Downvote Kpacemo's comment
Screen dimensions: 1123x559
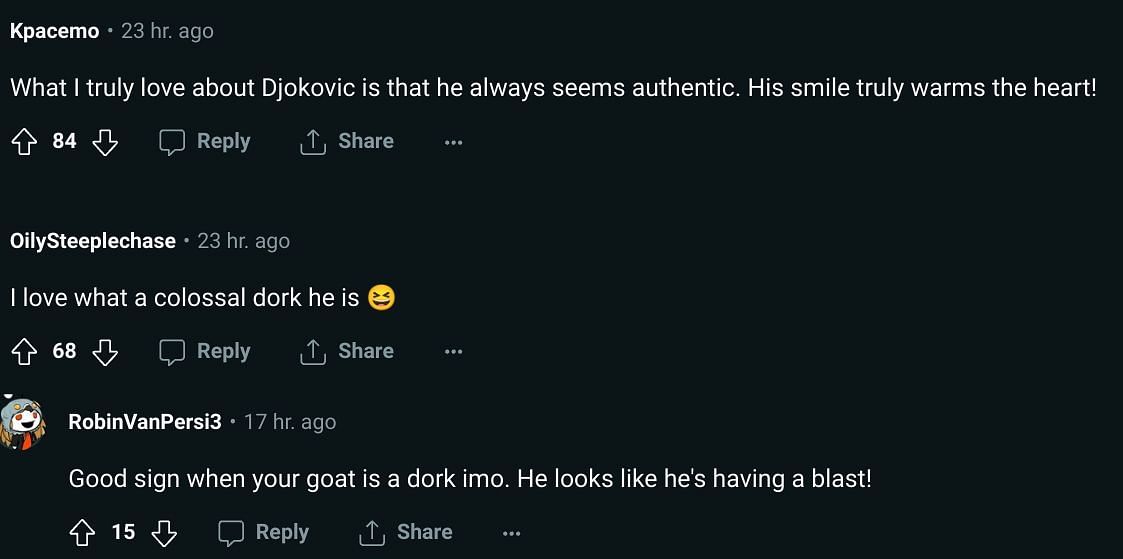click(105, 142)
